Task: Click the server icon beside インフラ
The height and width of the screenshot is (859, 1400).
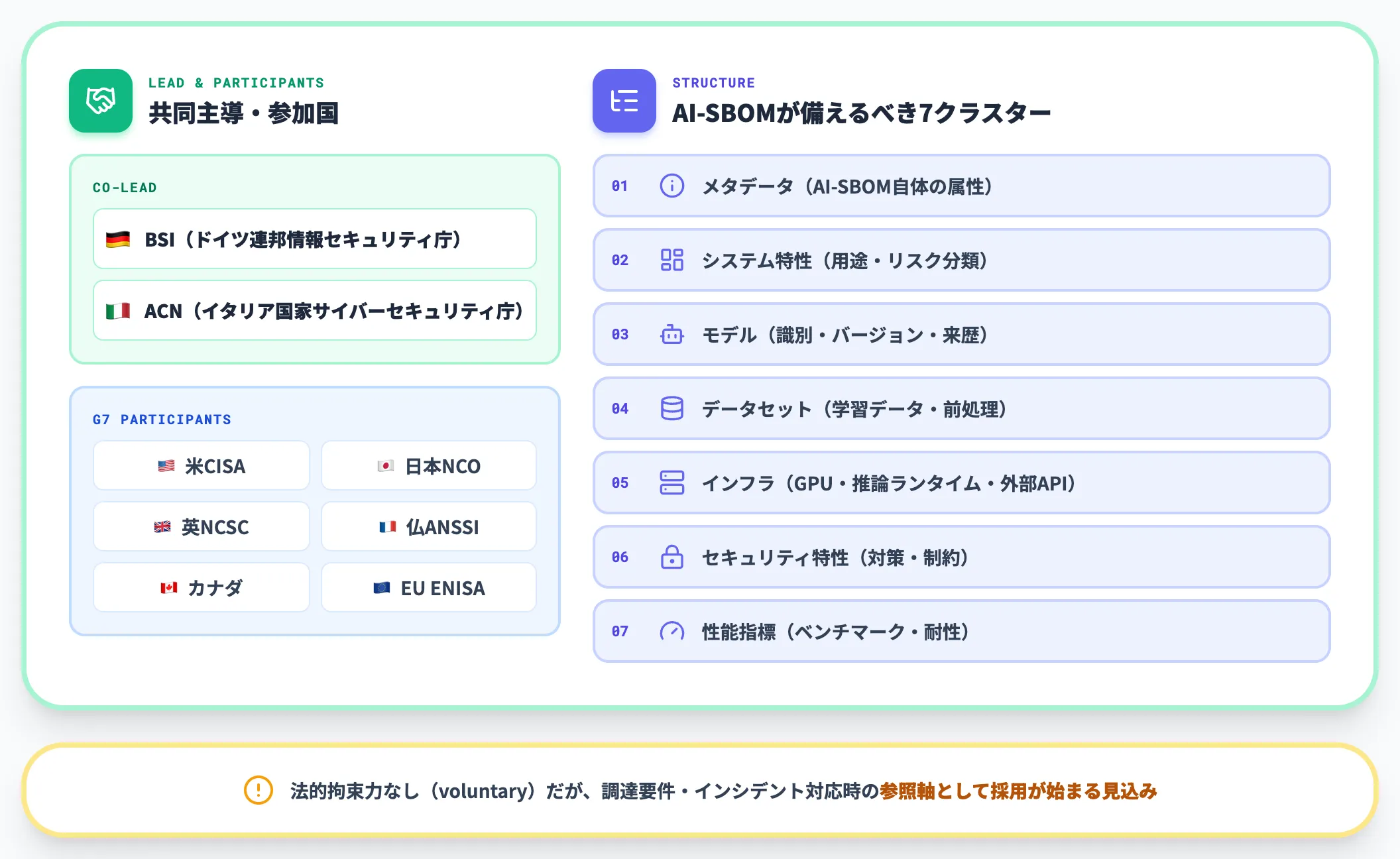Action: tap(672, 483)
